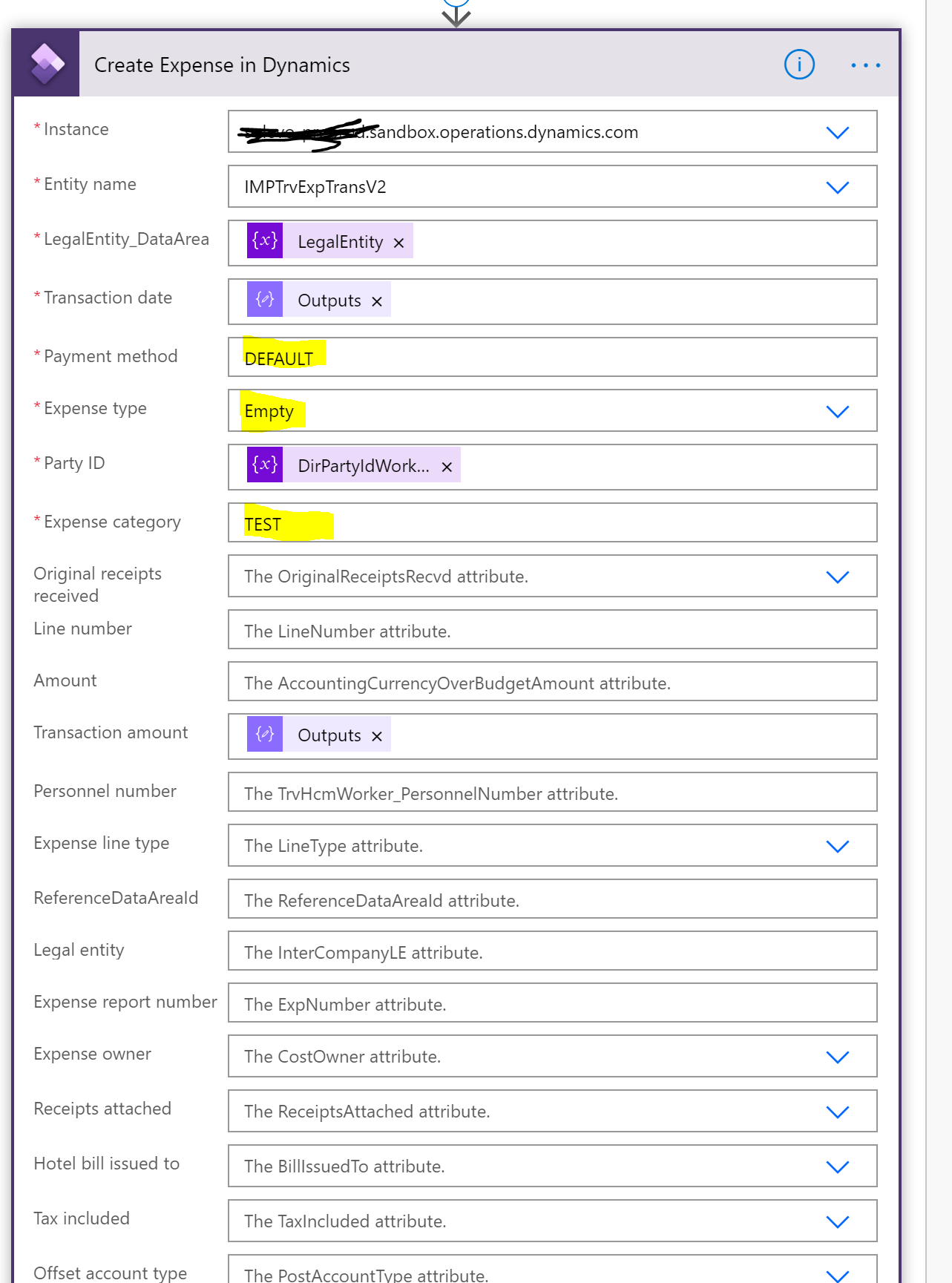The image size is (952, 1283).
Task: Expand the Expense type dropdown
Action: [x=838, y=411]
